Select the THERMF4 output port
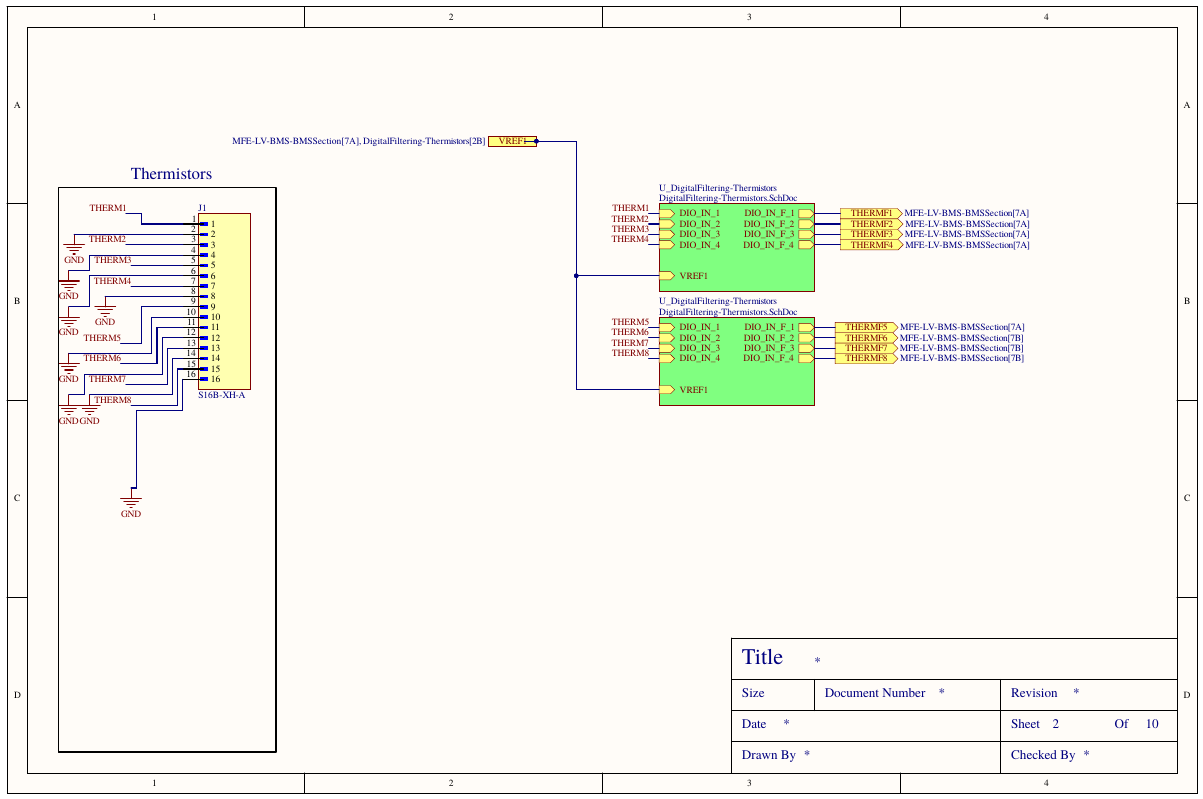 tap(871, 245)
